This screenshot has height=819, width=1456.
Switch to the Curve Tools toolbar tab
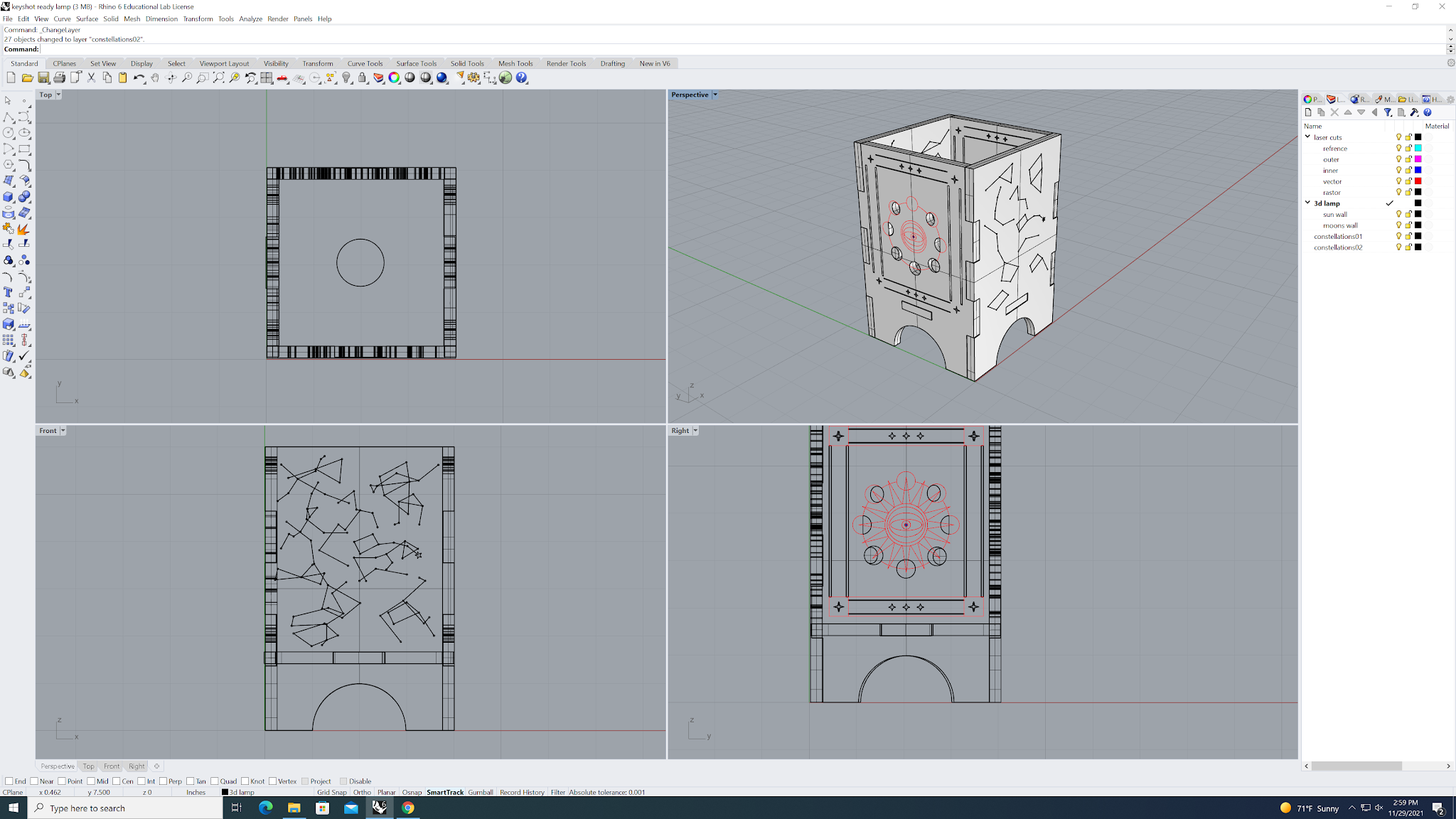365,63
